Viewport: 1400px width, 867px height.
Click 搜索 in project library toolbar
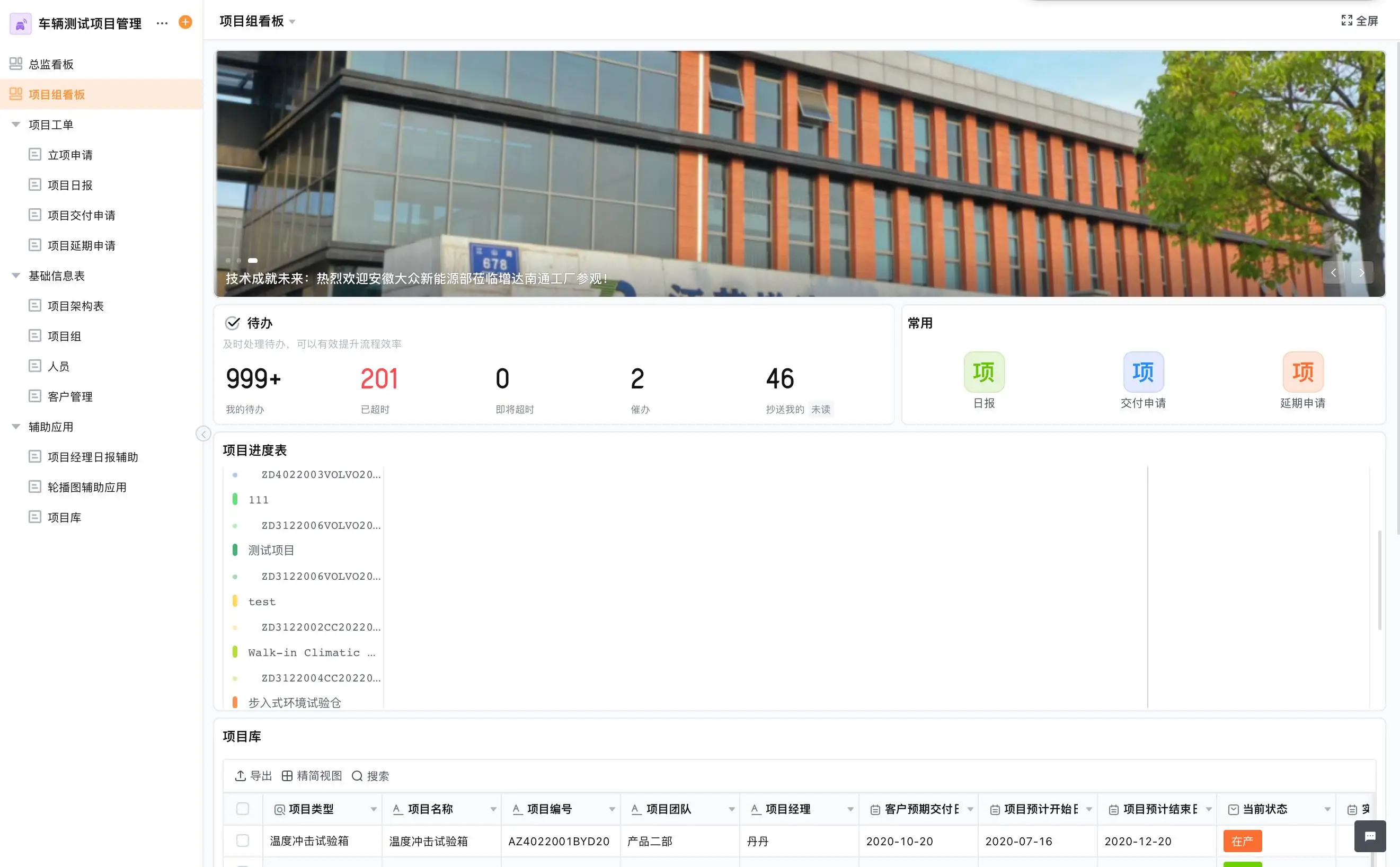click(x=370, y=776)
